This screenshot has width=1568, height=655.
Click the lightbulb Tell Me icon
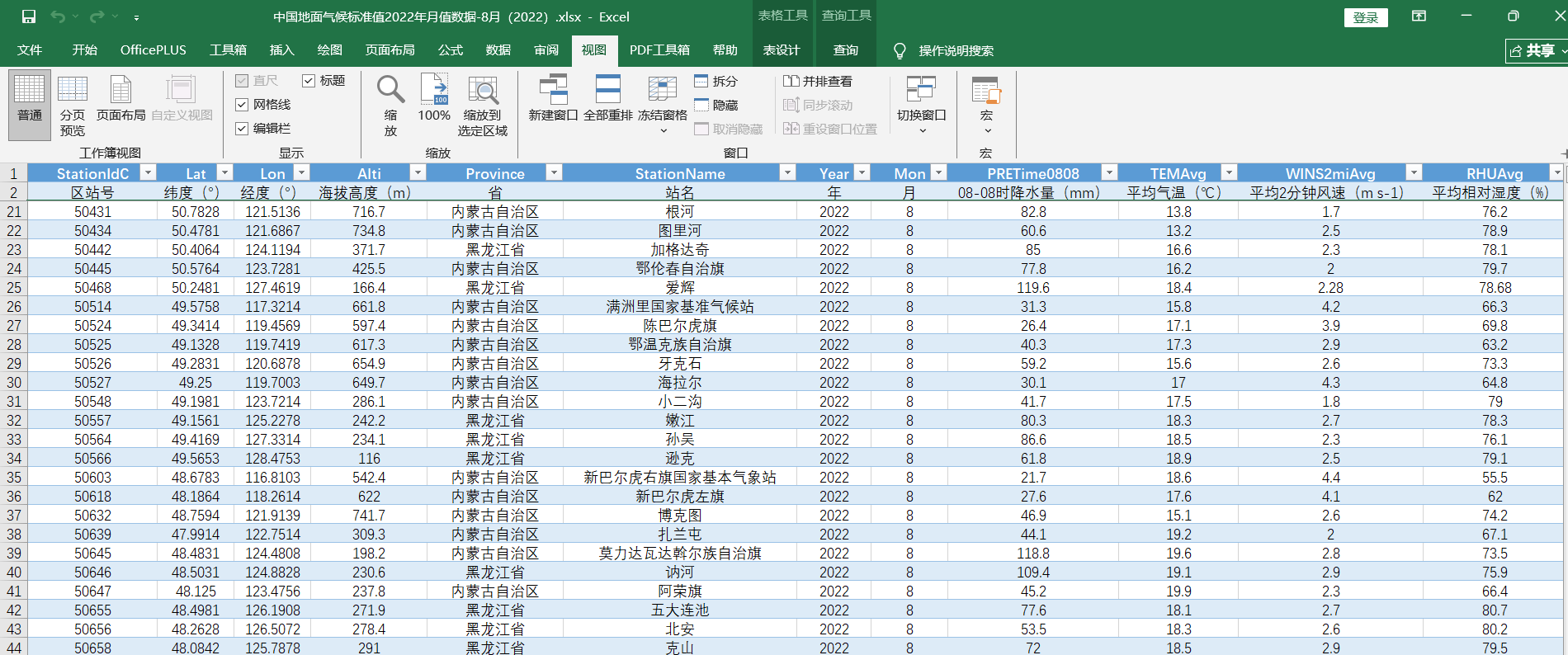tap(900, 50)
